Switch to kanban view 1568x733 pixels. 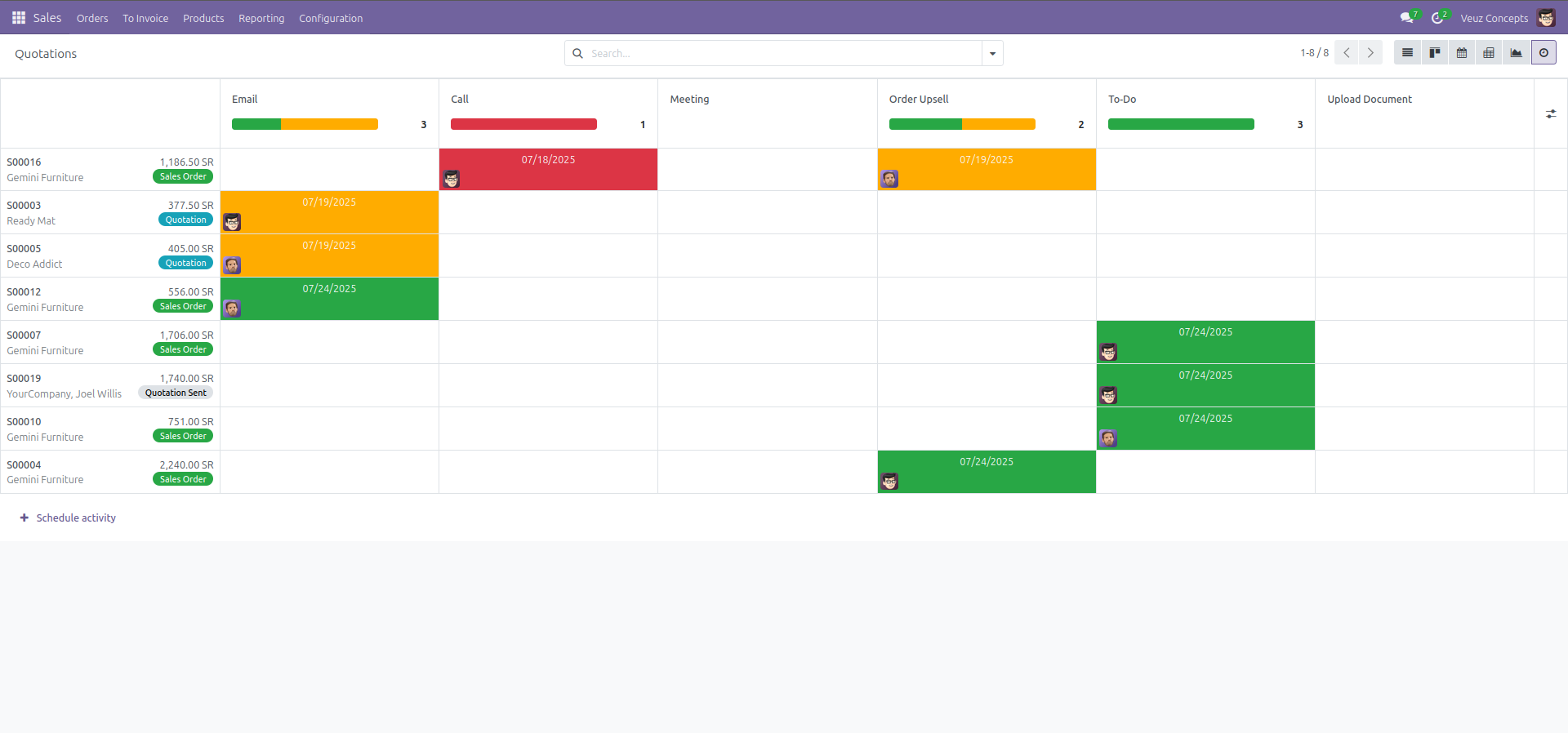1434,53
